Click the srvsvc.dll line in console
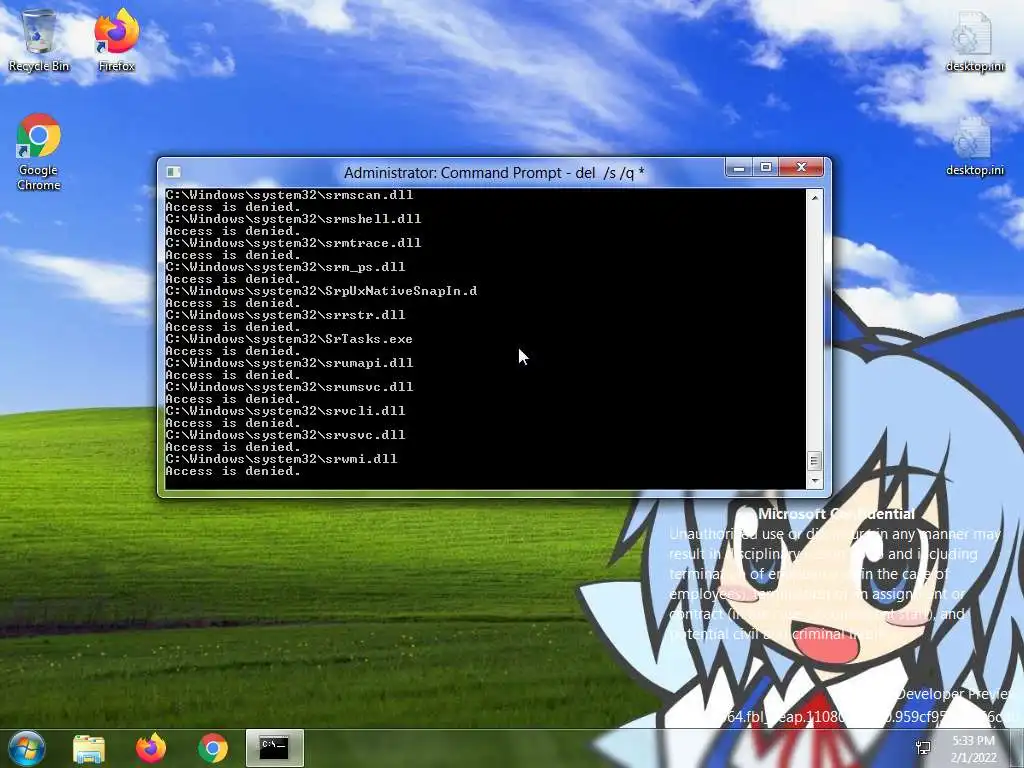Viewport: 1024px width, 768px height. [285, 435]
